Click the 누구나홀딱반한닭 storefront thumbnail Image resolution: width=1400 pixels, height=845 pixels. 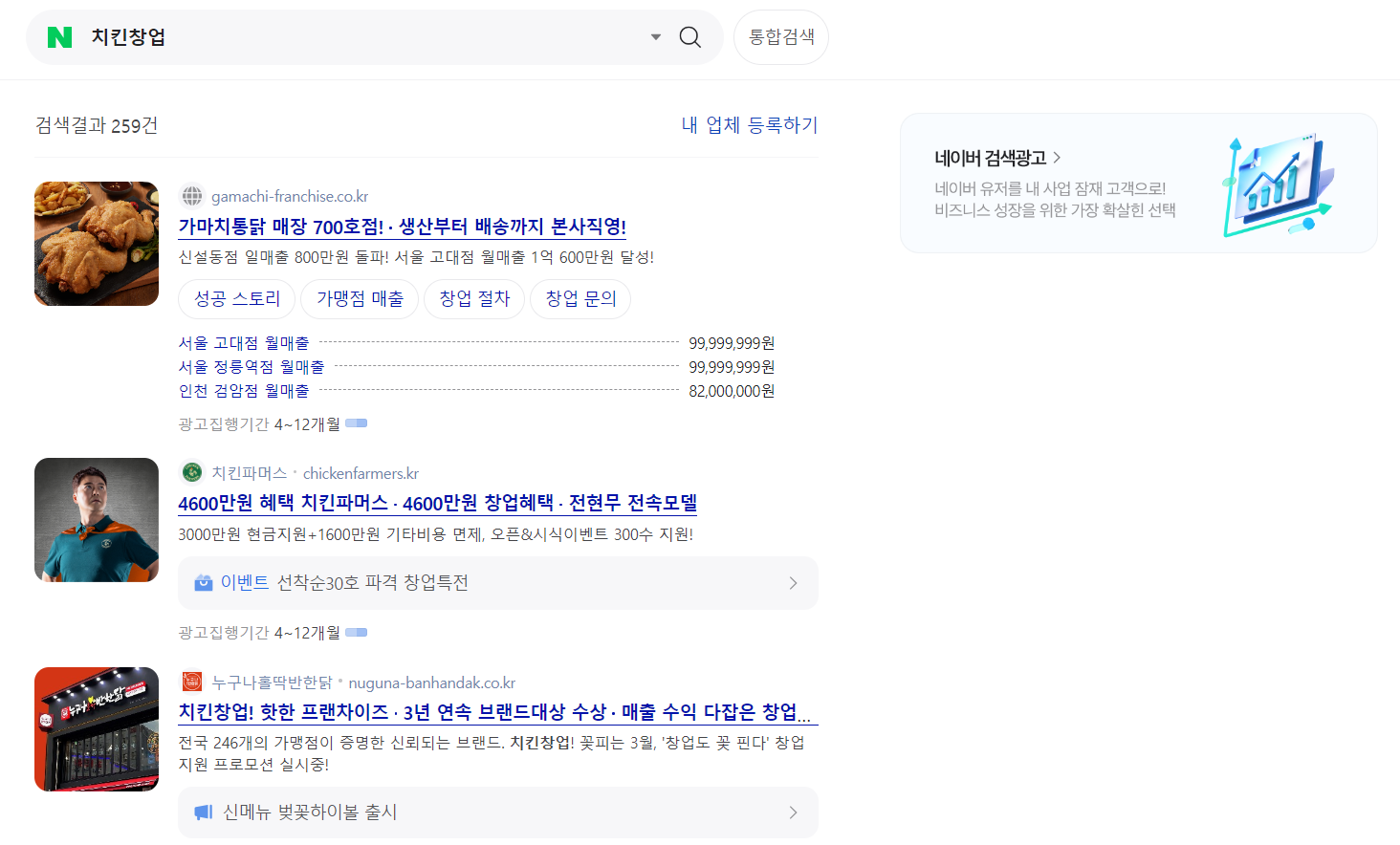pos(97,729)
